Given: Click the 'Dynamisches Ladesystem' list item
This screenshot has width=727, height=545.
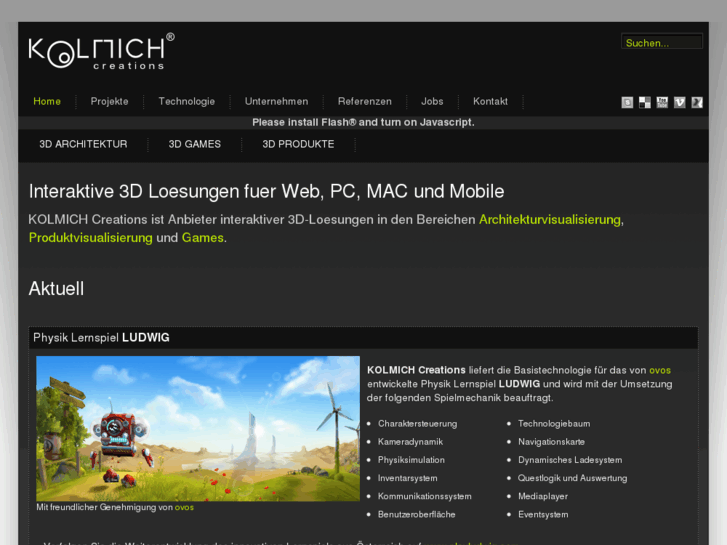Looking at the screenshot, I should (570, 460).
